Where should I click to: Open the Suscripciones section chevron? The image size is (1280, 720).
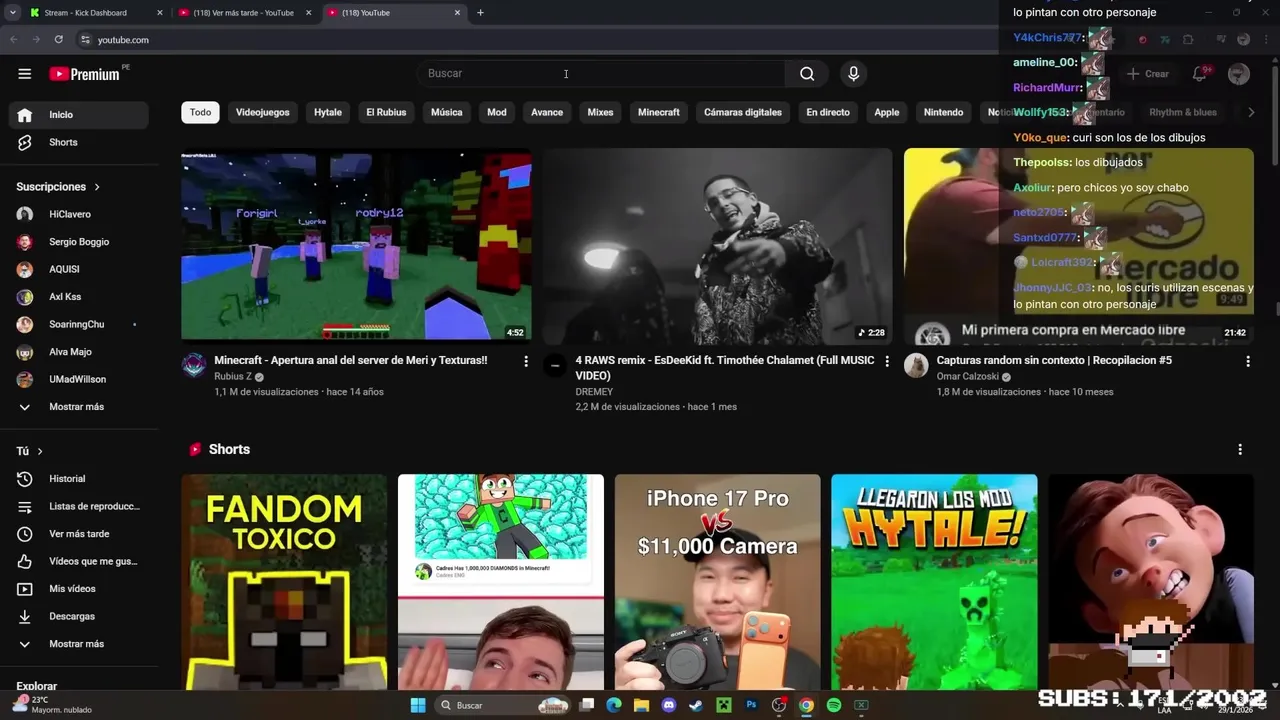point(97,187)
